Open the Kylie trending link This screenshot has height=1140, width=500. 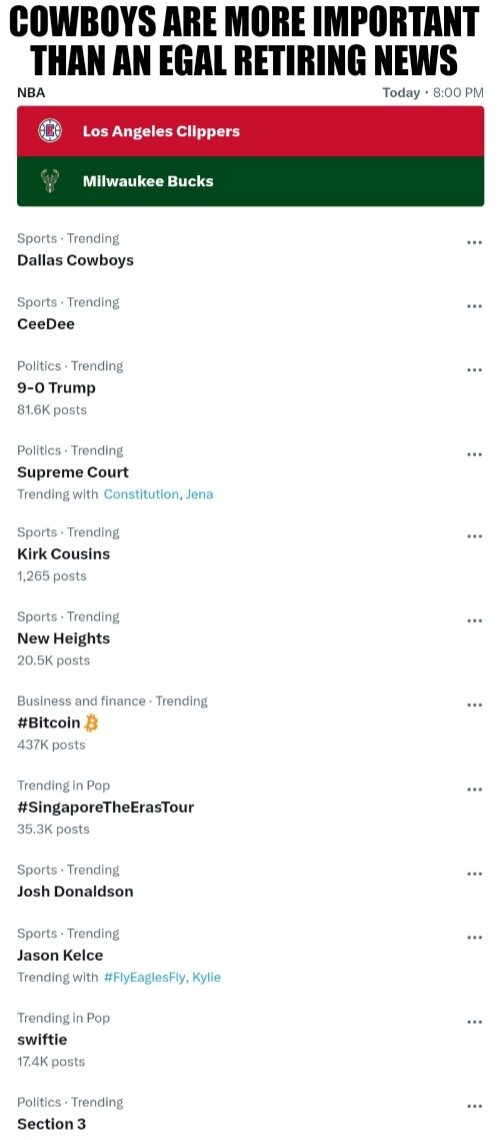point(206,977)
